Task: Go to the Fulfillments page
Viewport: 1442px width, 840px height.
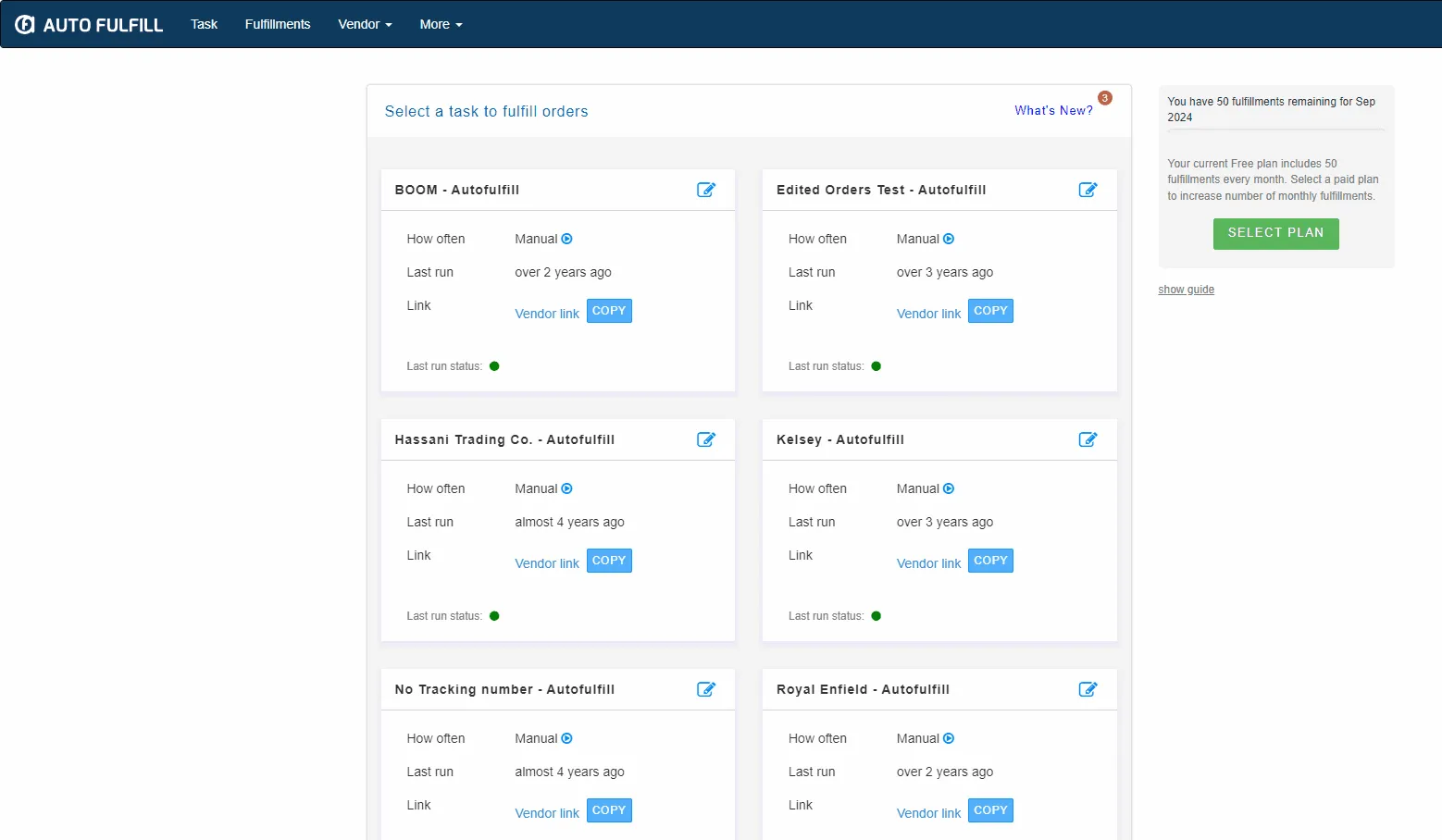Action: pyautogui.click(x=278, y=24)
